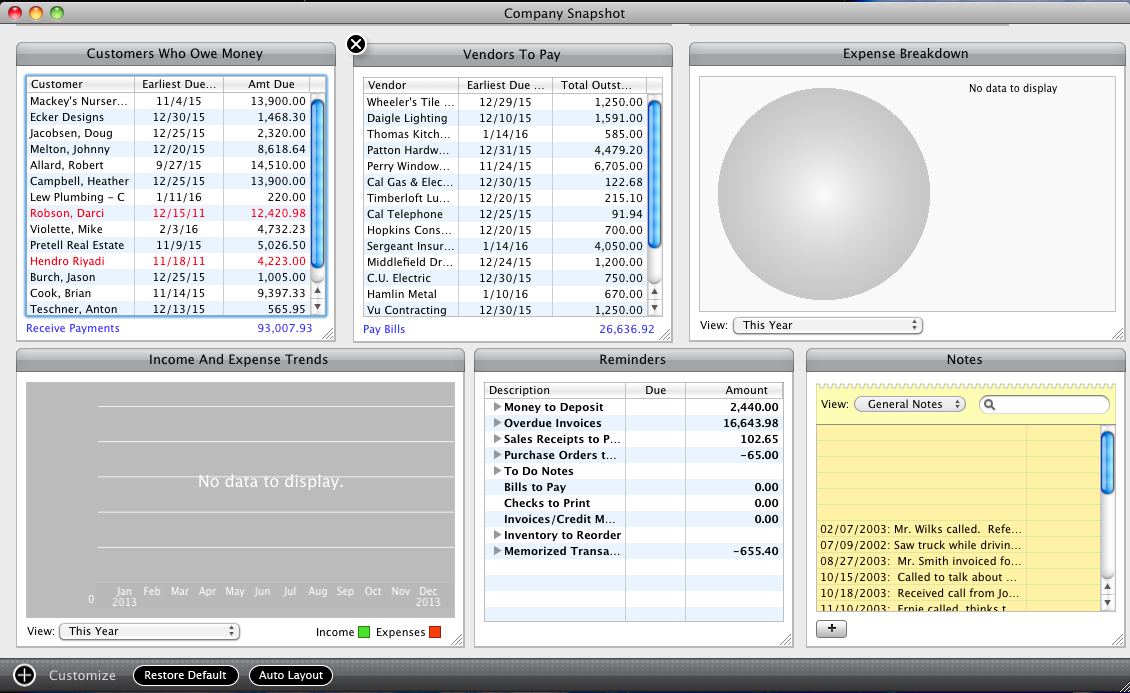Image resolution: width=1130 pixels, height=693 pixels.
Task: Click the magnifier icon in Notes search
Action: [989, 405]
